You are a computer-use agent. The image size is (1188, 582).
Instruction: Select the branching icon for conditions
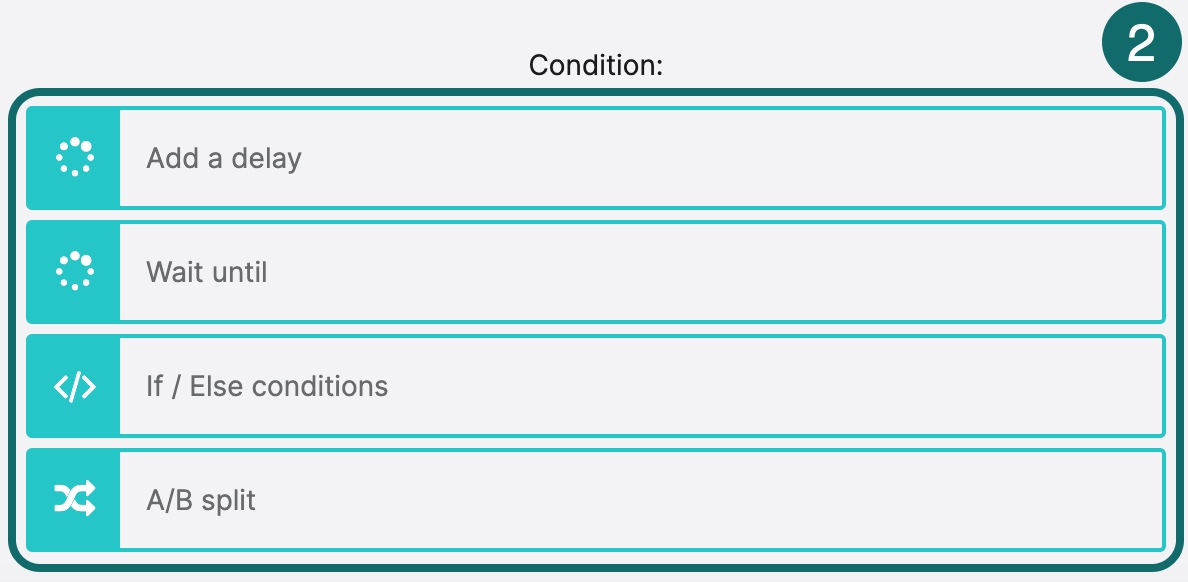[x=73, y=385]
